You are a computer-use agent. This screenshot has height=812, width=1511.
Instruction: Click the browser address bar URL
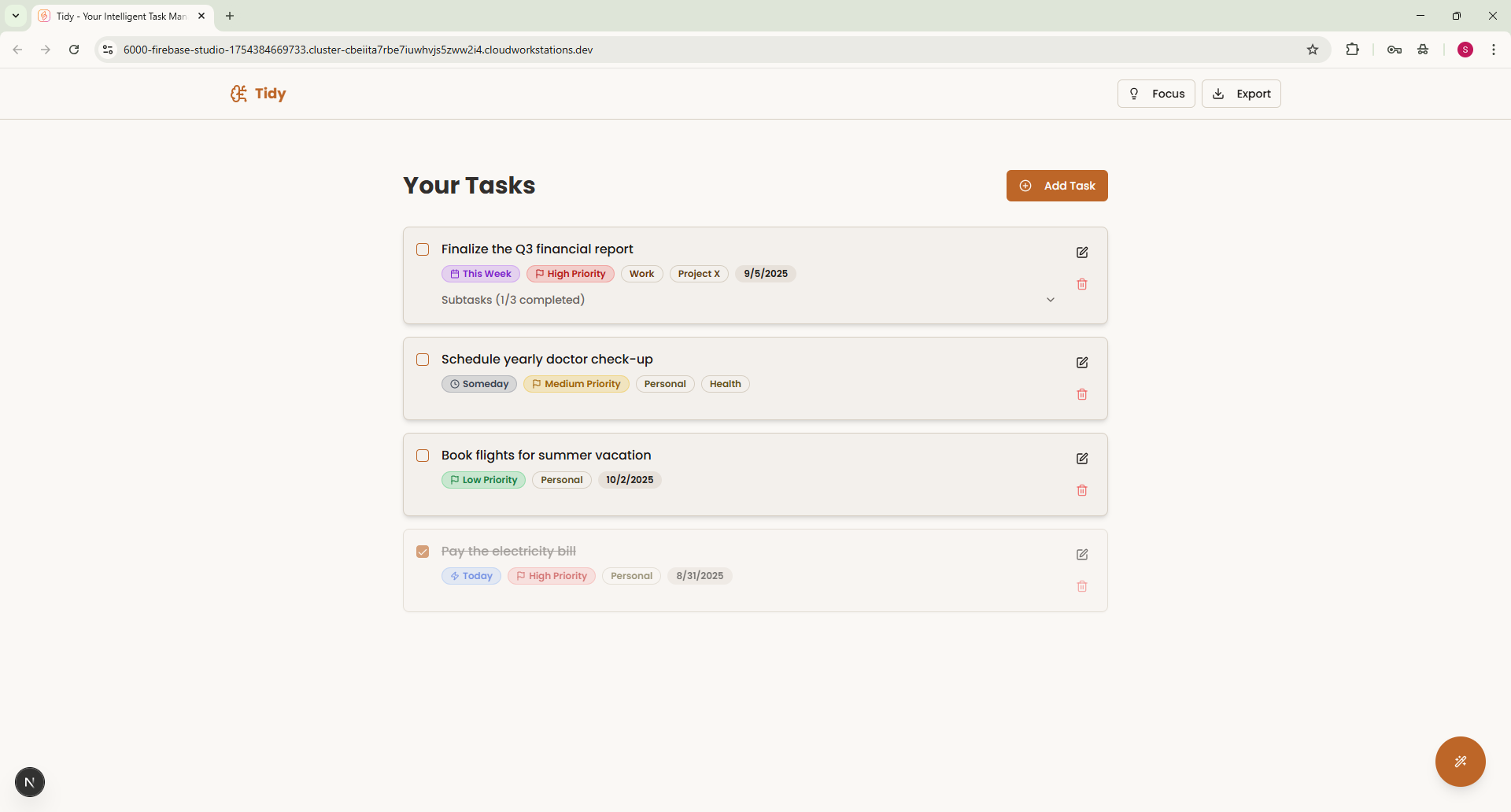[358, 50]
